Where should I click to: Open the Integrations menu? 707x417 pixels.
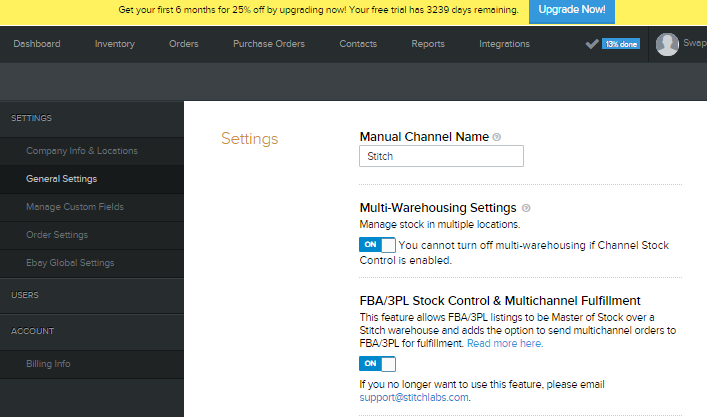504,44
